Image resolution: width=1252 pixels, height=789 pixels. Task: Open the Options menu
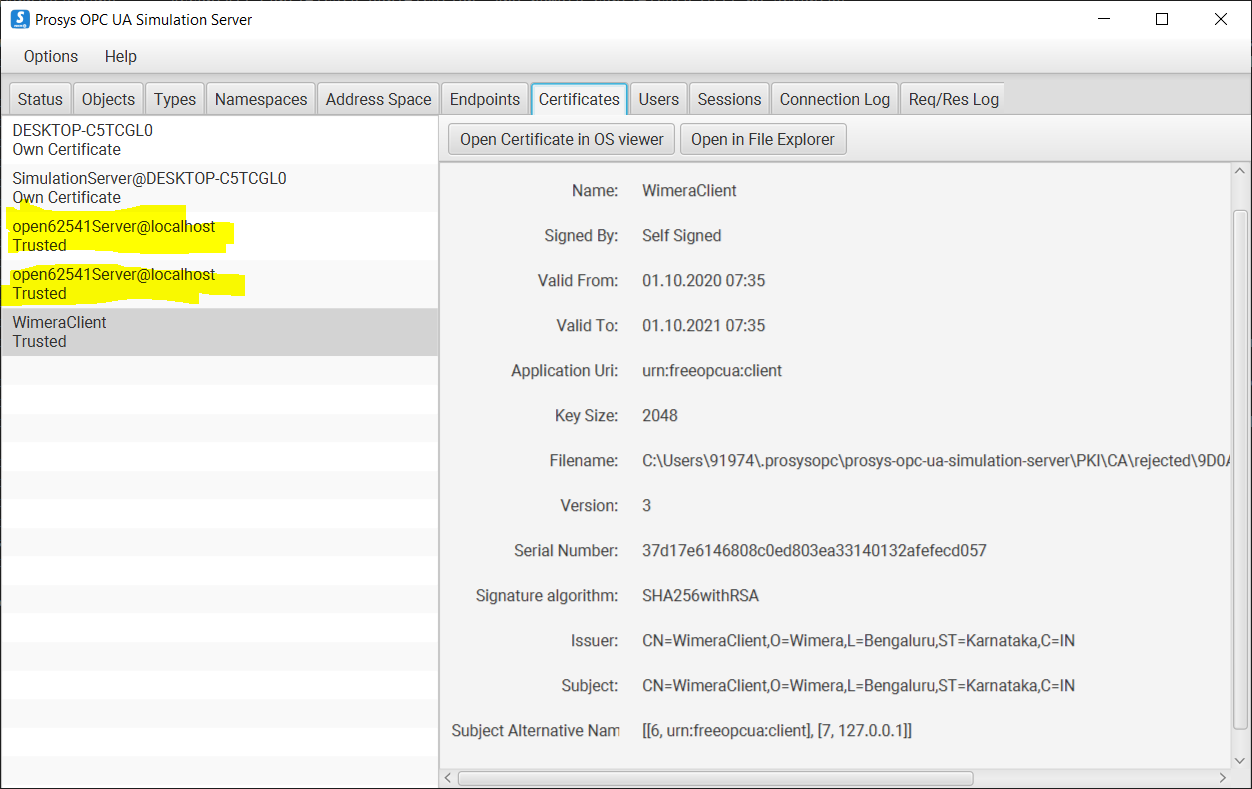(x=50, y=56)
